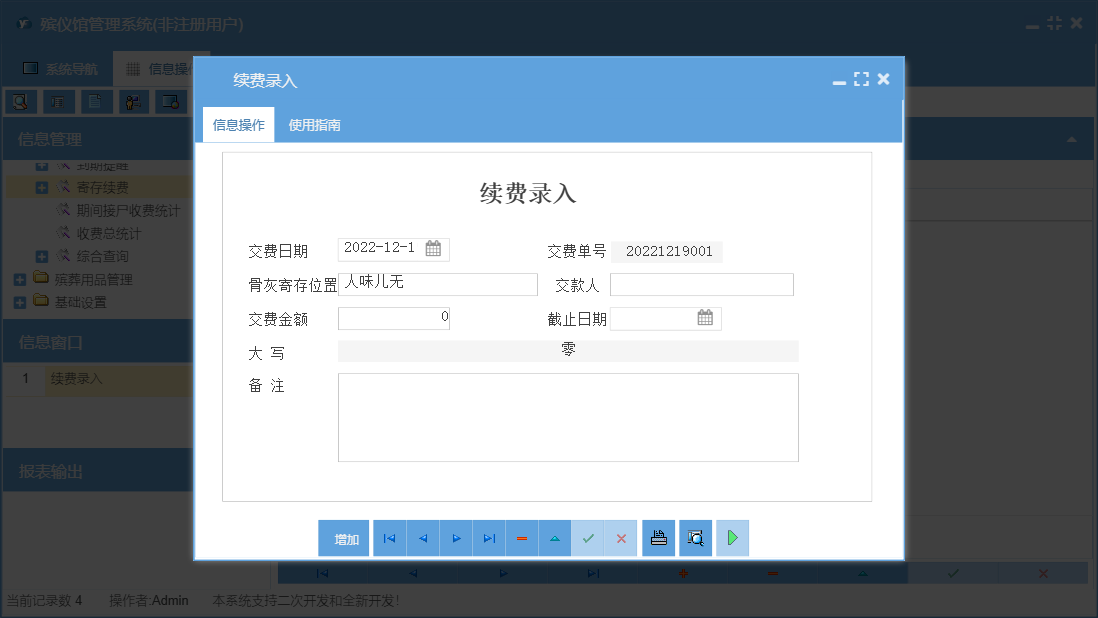This screenshot has height=618, width=1098.
Task: Jump to last record with navigation icon
Action: point(489,538)
